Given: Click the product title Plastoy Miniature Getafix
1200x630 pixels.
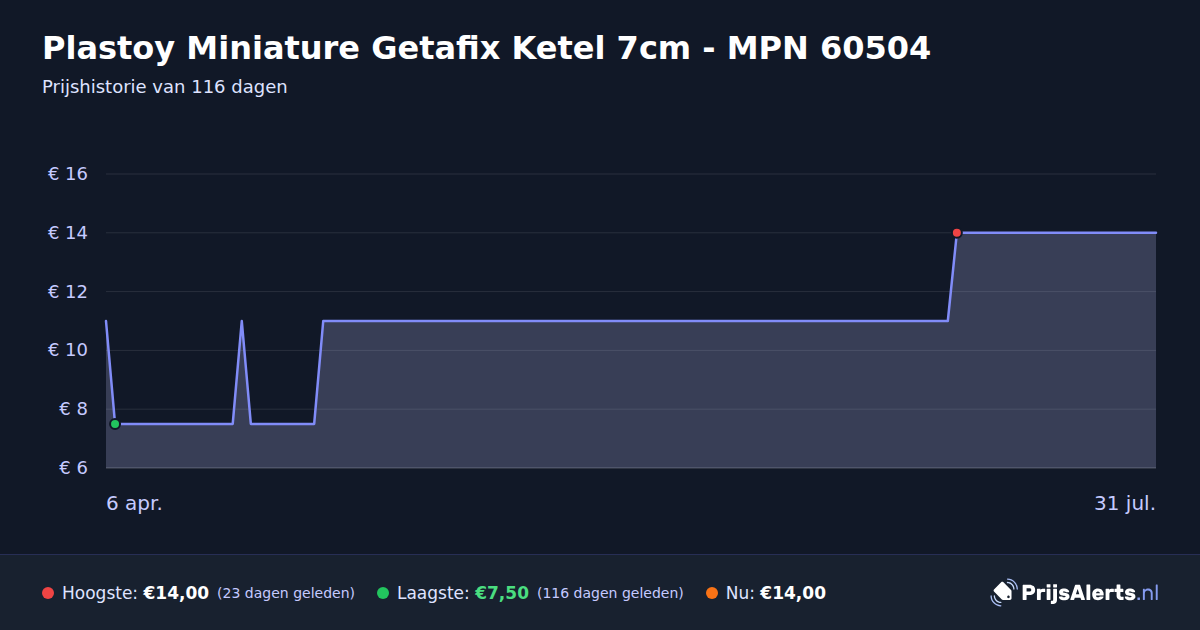Looking at the screenshot, I should pos(486,48).
